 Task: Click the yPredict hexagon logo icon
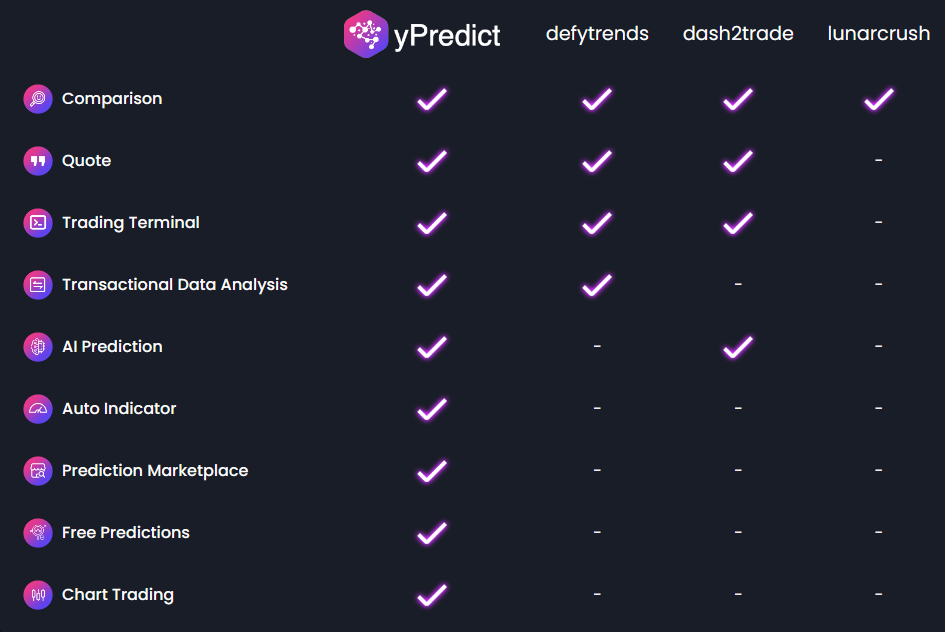[365, 34]
